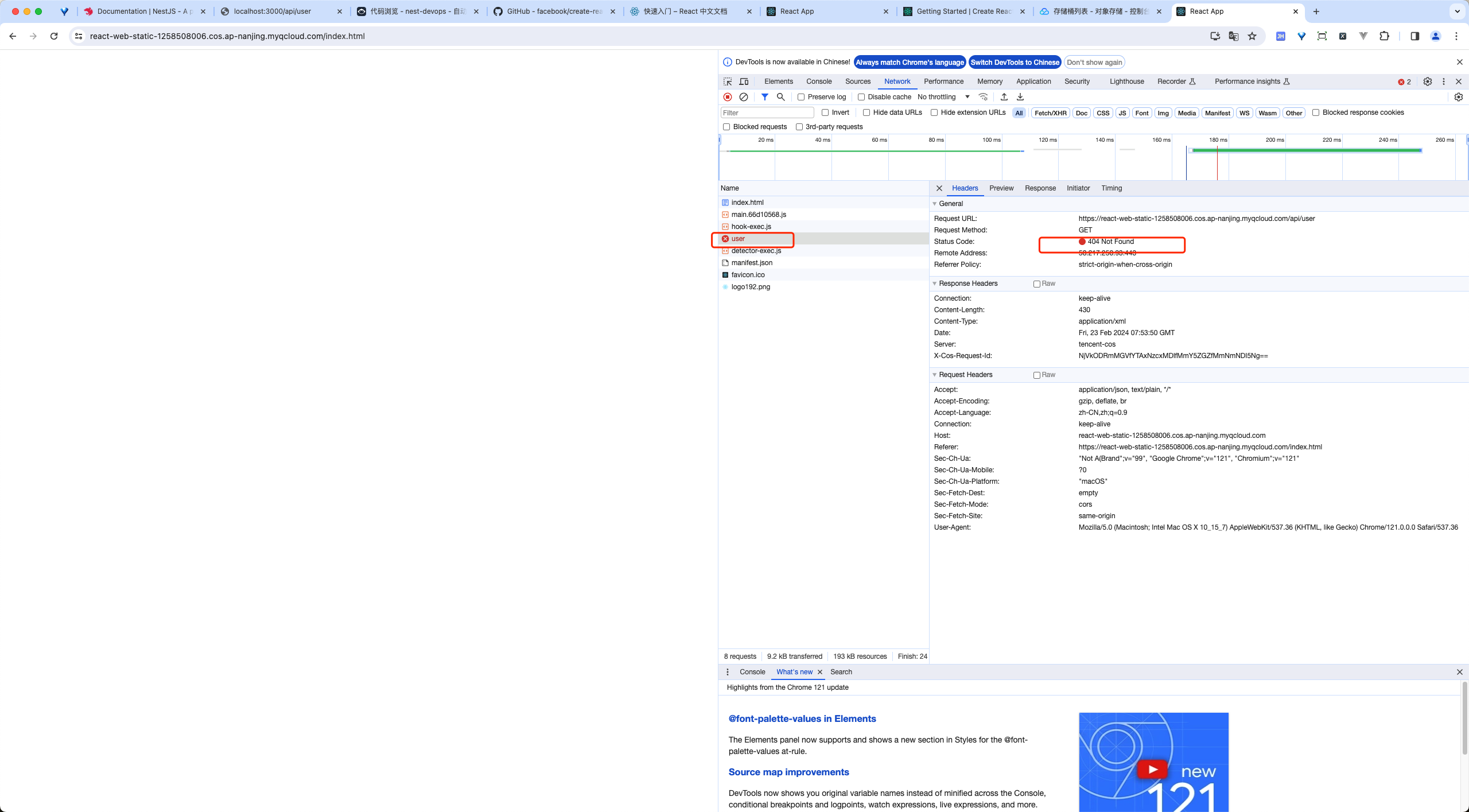Open the Response tab of the request
1469x812 pixels.
[x=1040, y=188]
